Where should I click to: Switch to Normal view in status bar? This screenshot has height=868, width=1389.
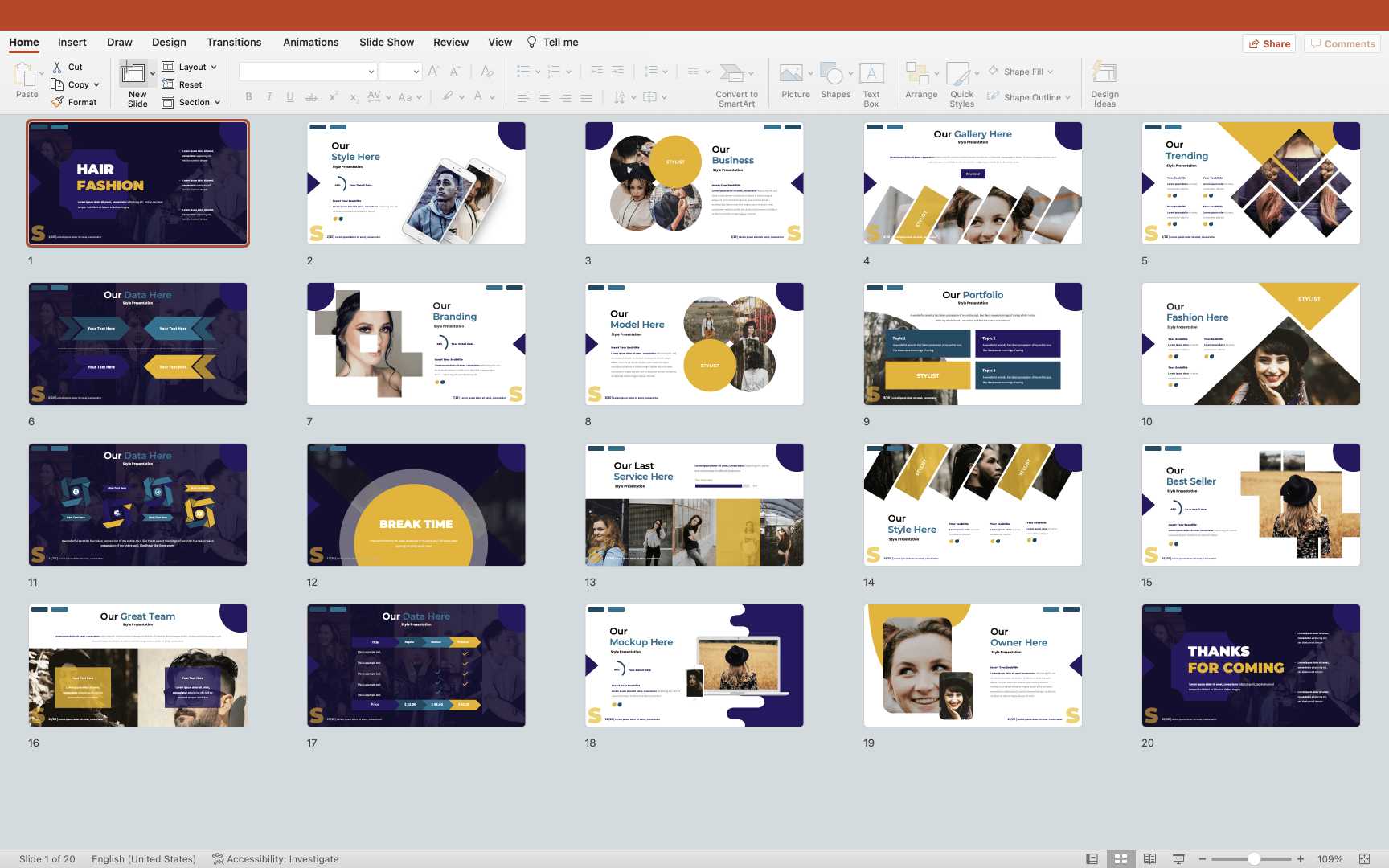click(1092, 858)
